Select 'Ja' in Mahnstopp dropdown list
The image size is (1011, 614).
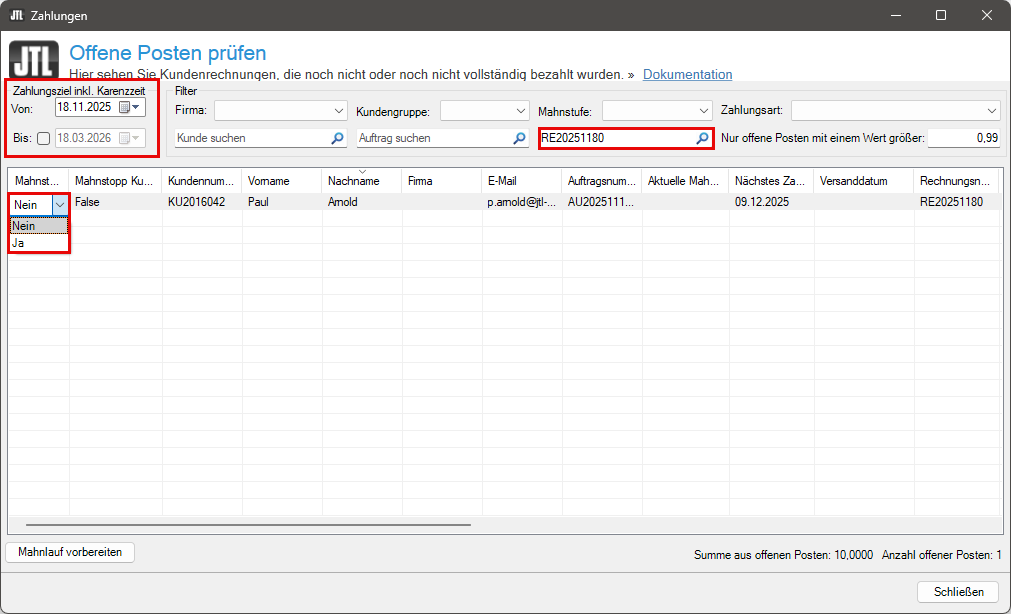18,243
